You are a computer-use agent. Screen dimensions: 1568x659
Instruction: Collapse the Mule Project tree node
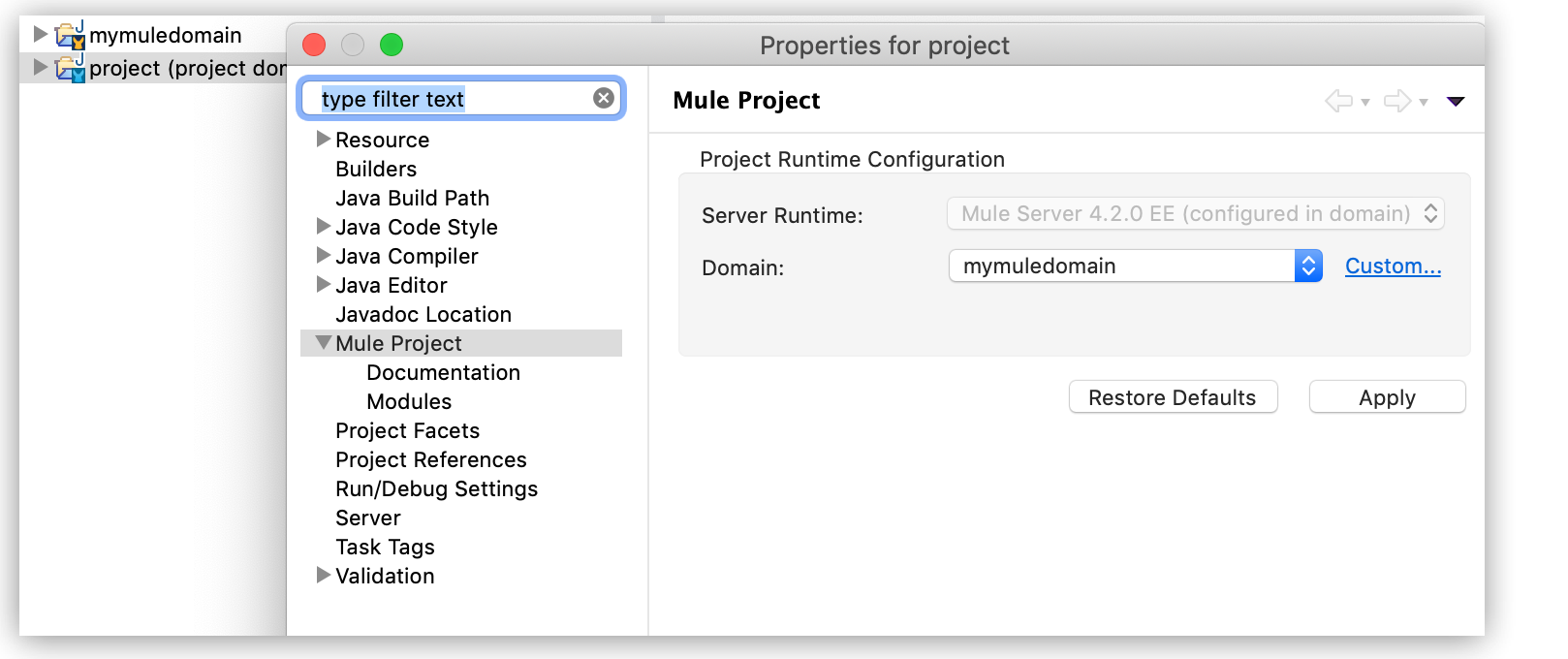coord(324,343)
